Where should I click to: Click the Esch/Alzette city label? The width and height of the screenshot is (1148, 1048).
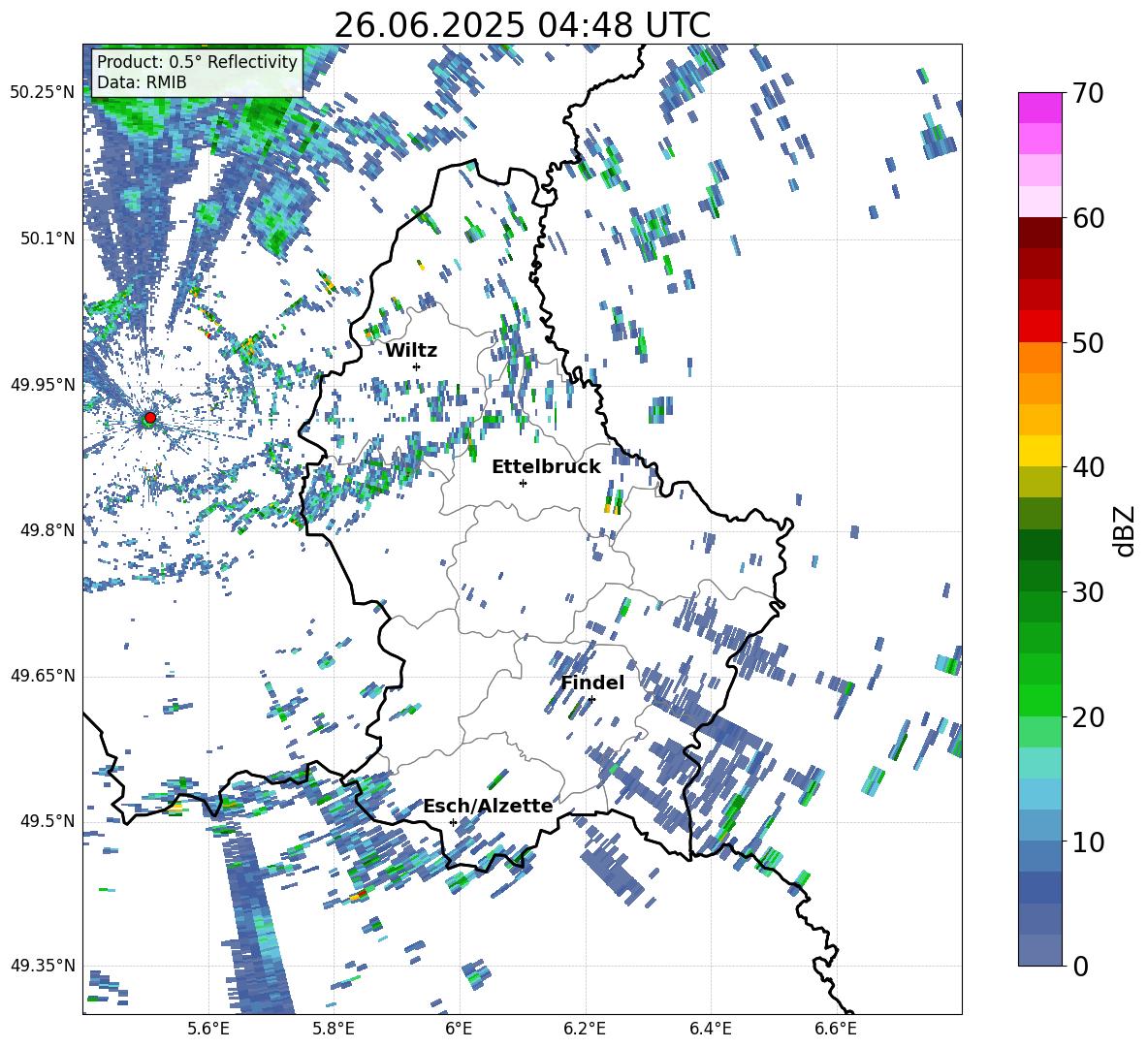488,806
